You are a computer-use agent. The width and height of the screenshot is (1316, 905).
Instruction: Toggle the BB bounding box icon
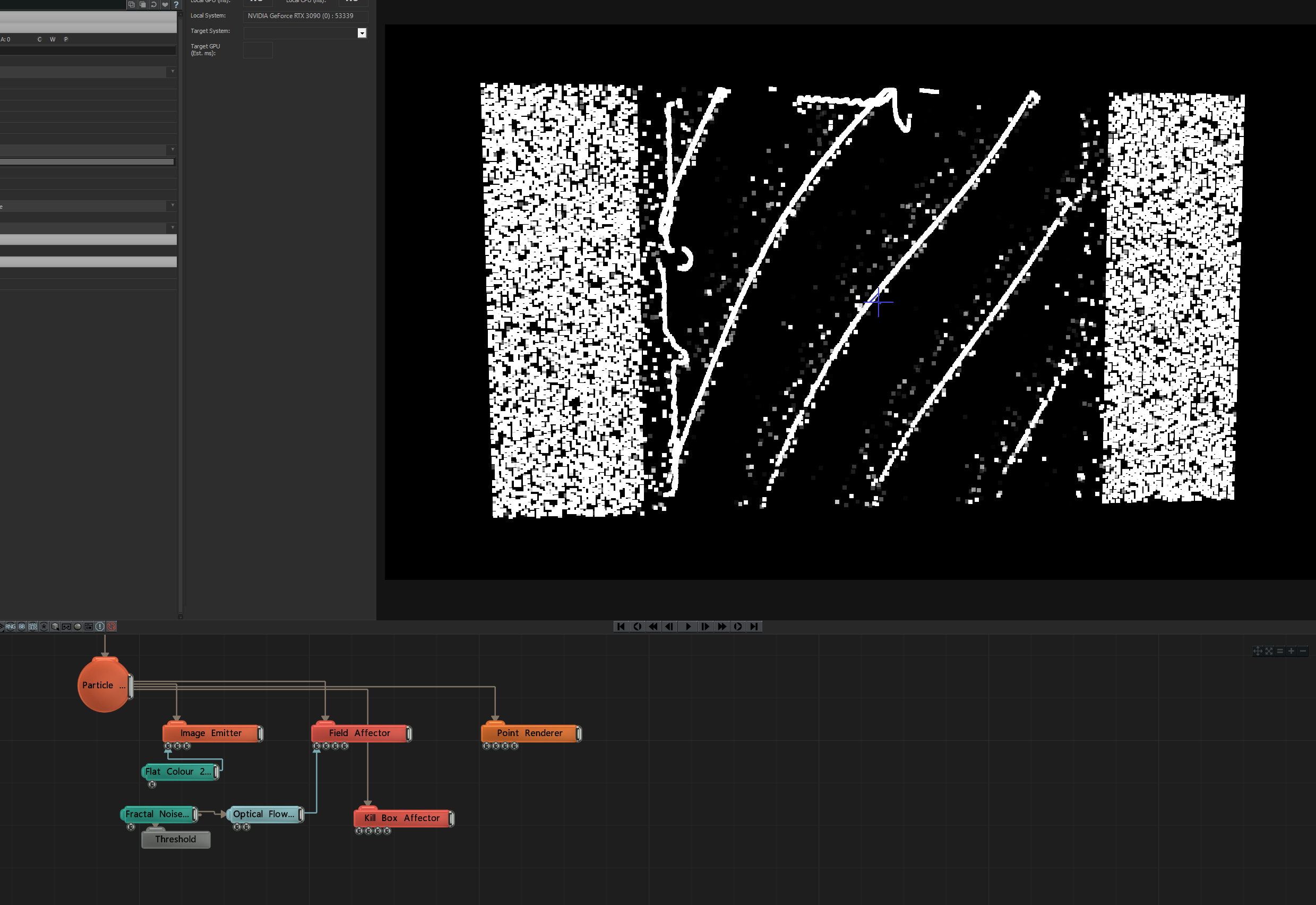click(22, 627)
